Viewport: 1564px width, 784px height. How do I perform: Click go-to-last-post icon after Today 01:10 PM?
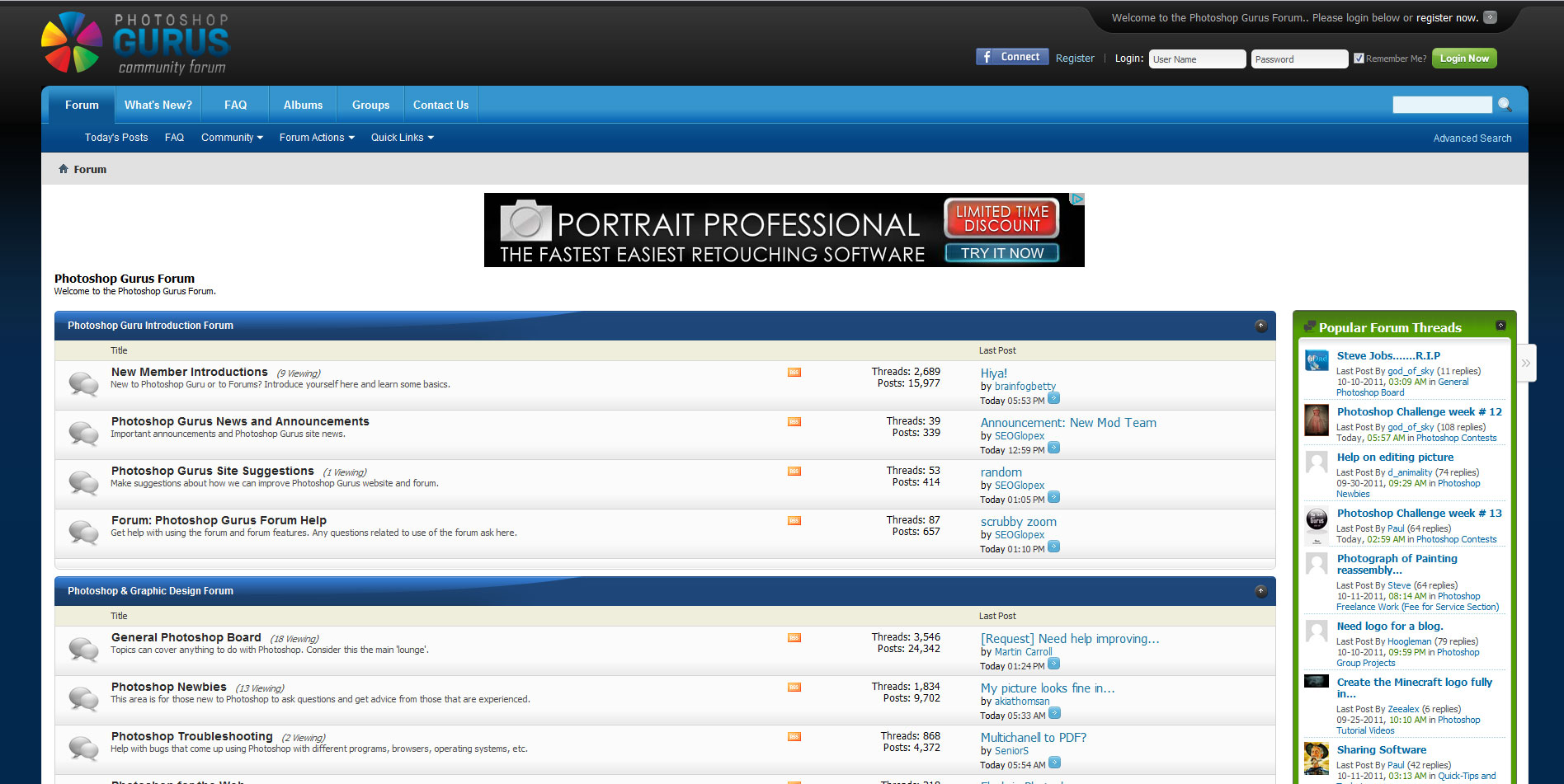[x=1053, y=547]
